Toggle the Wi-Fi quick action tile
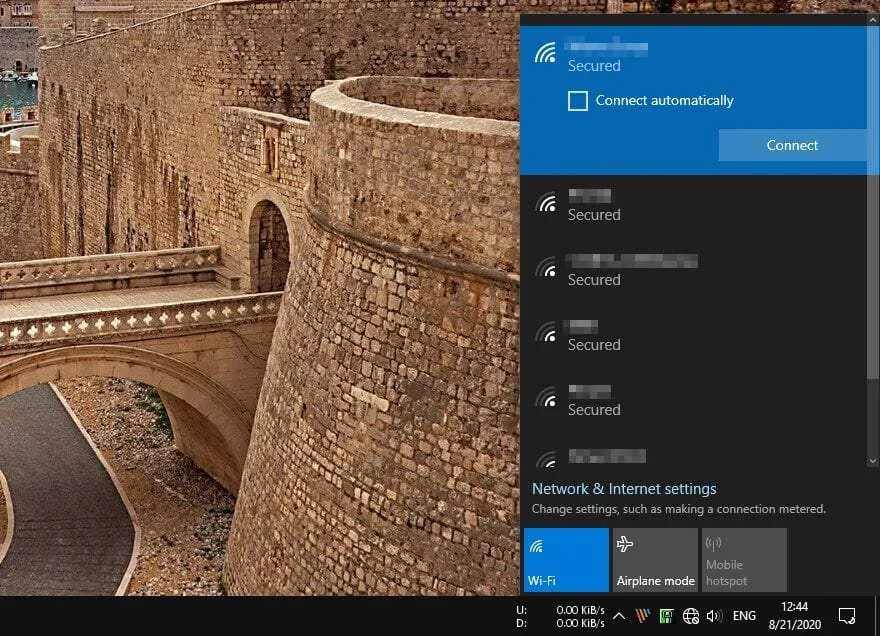The height and width of the screenshot is (636, 880). coord(566,560)
